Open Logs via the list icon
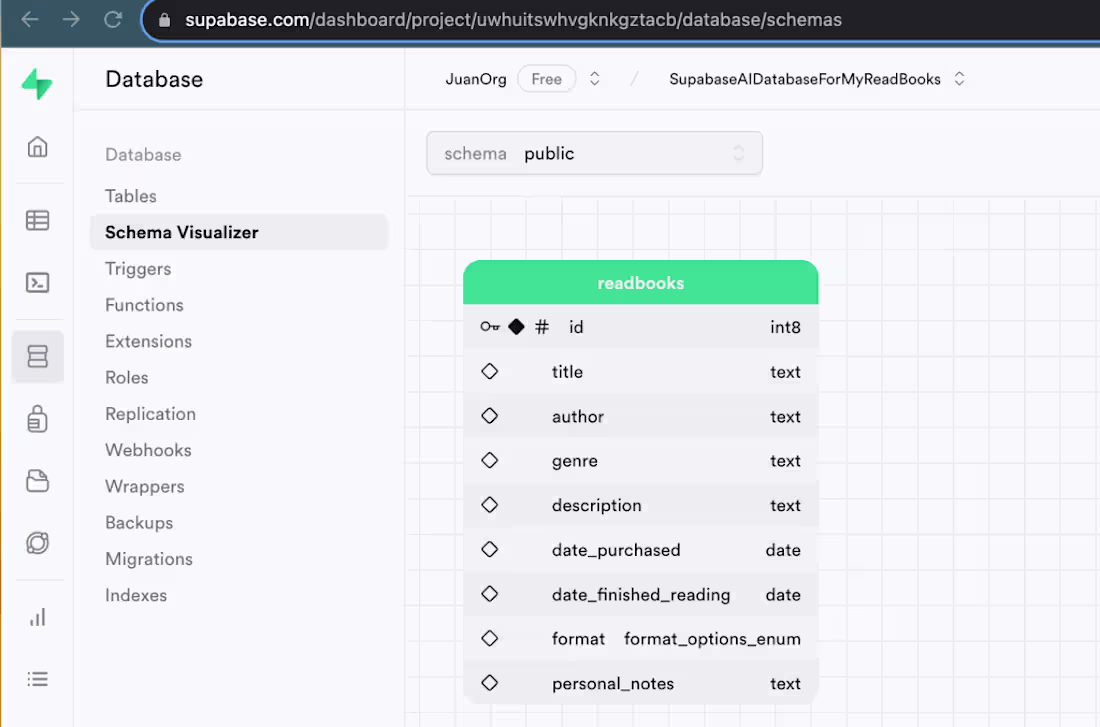1100x727 pixels. click(37, 679)
